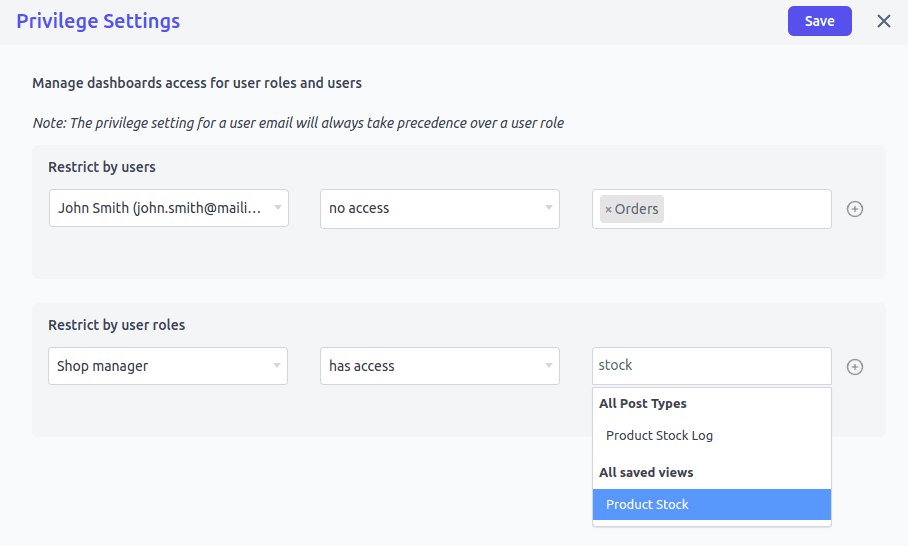
Task: Open the Shop manager role dropdown
Action: click(168, 366)
